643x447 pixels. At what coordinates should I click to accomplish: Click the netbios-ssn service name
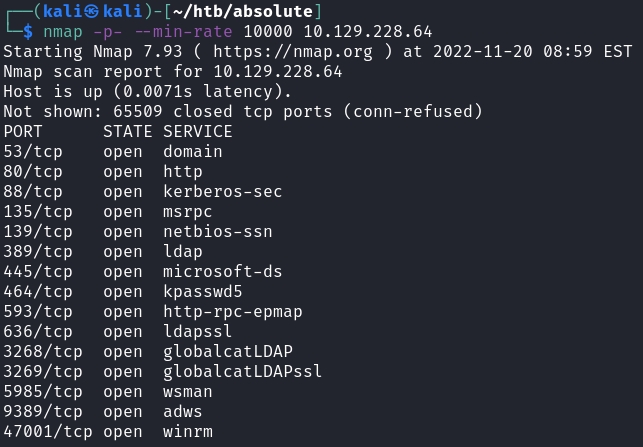(x=217, y=231)
